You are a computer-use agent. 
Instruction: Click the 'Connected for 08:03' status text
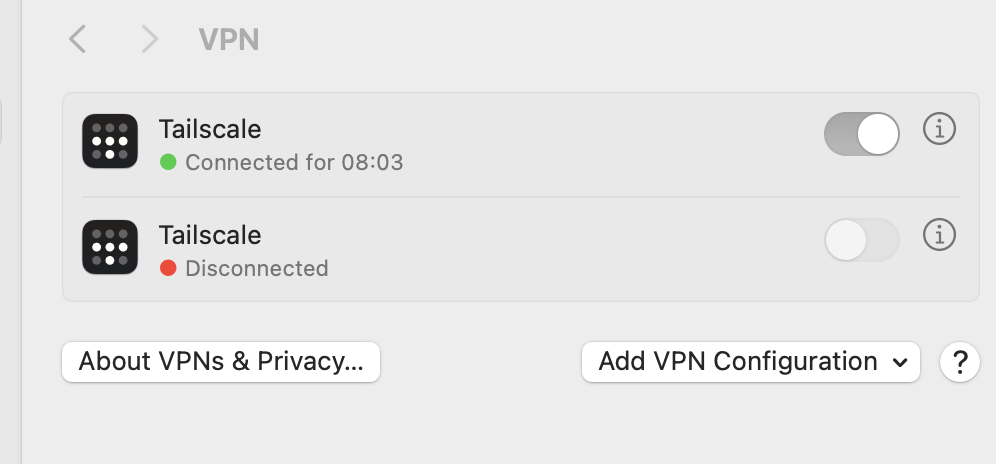pyautogui.click(x=294, y=163)
